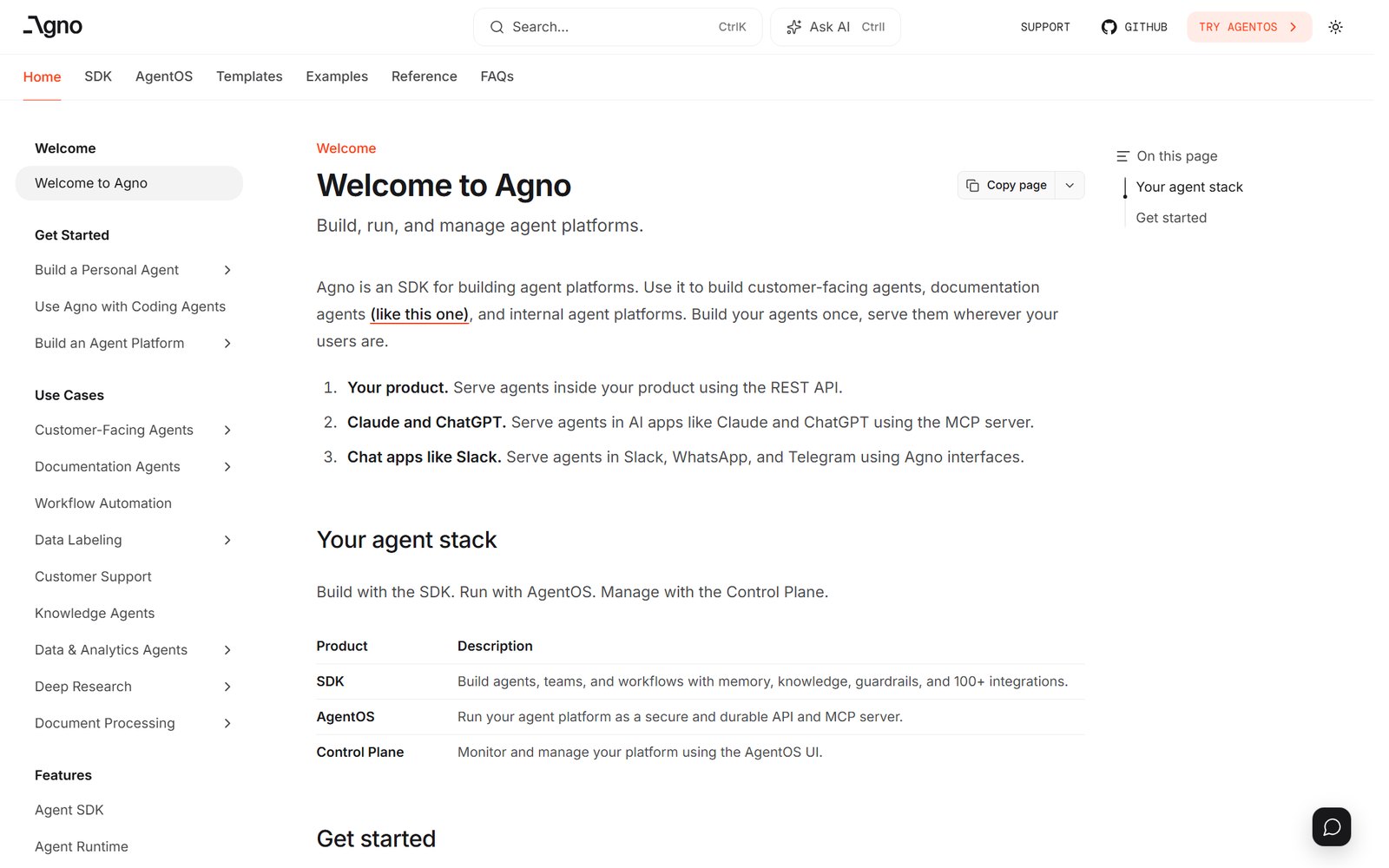Focus the Search field

coord(617,27)
